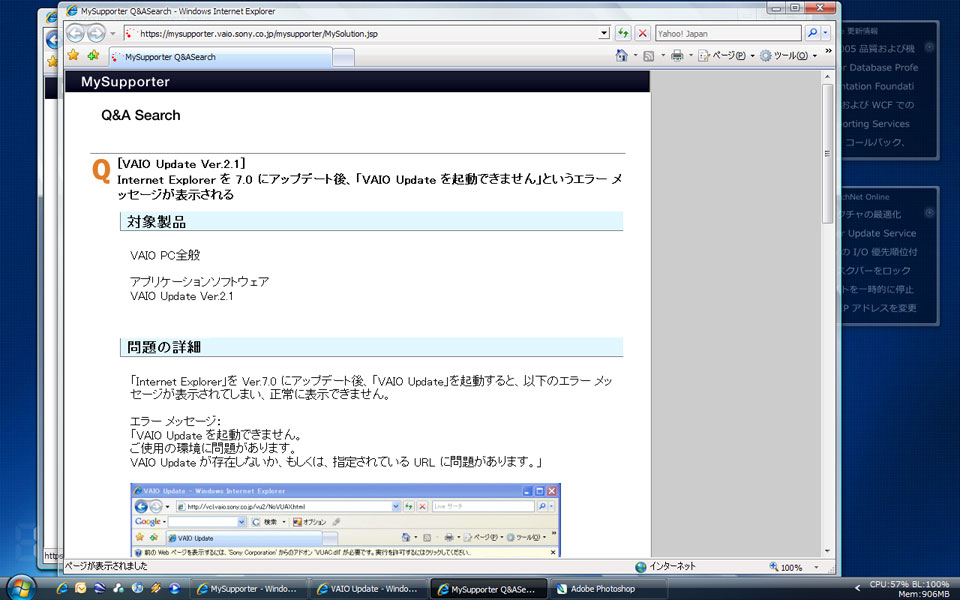
Task: Click the orange Q question icon
Action: click(101, 171)
